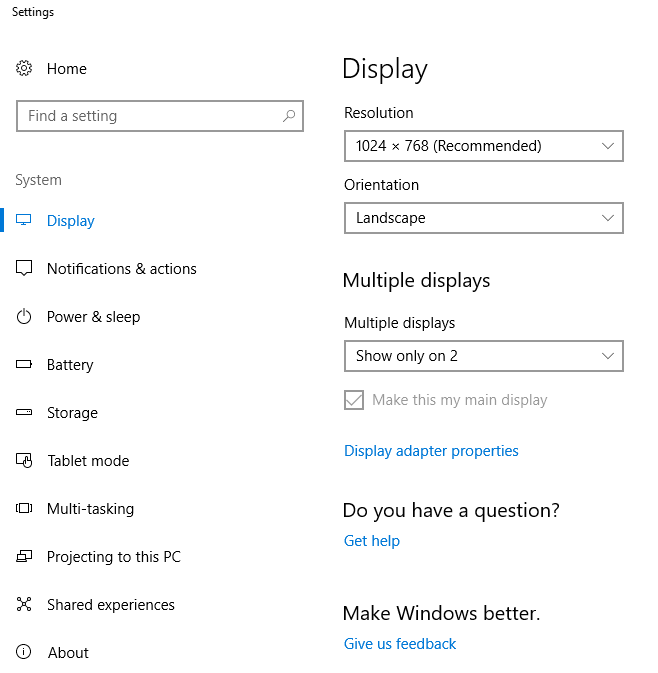The height and width of the screenshot is (673, 658).
Task: Click the Get help link
Action: click(372, 541)
